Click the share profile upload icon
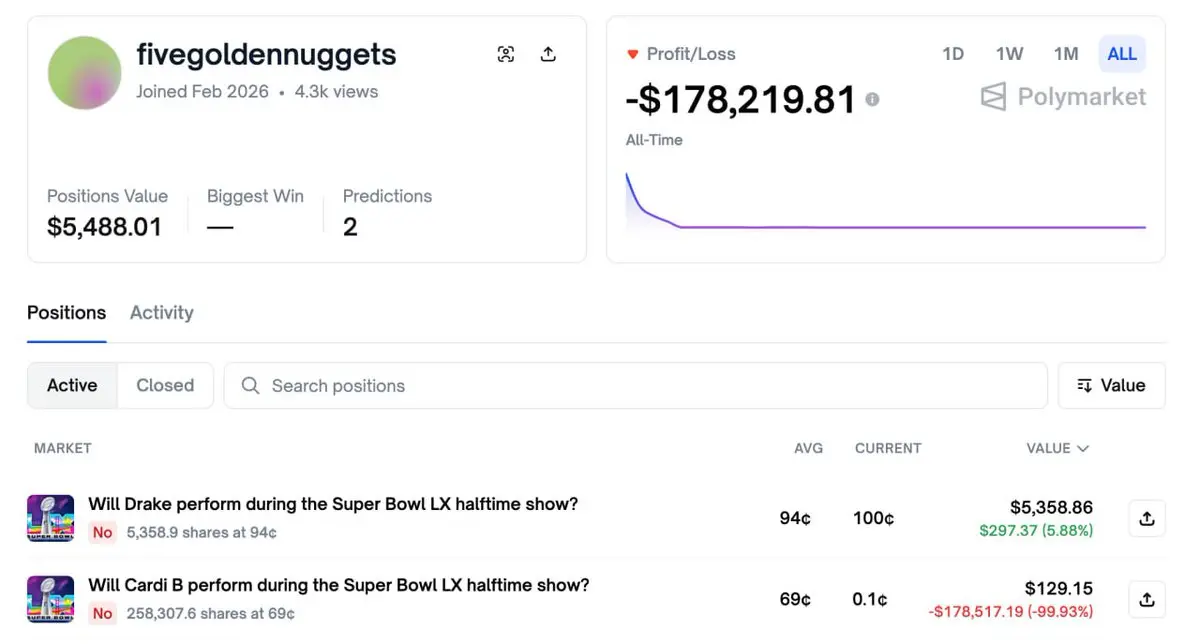Viewport: 1200px width, 644px height. 548,55
